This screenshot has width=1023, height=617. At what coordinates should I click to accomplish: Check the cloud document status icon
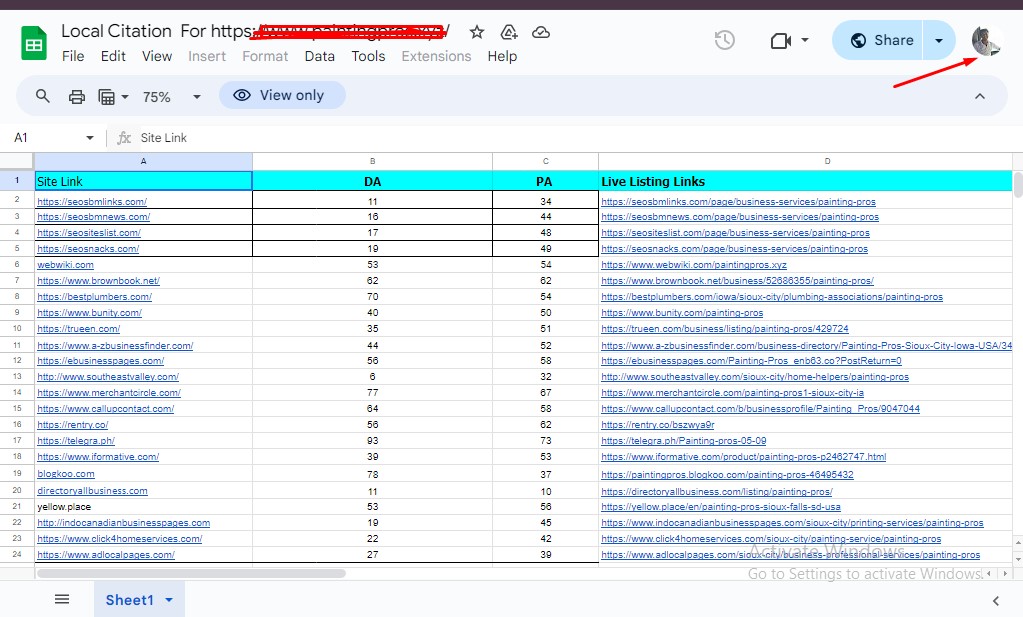pos(541,32)
